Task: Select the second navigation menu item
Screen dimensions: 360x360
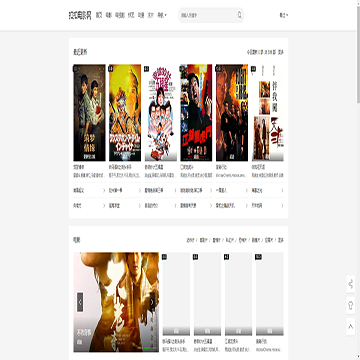Action: tap(108, 15)
